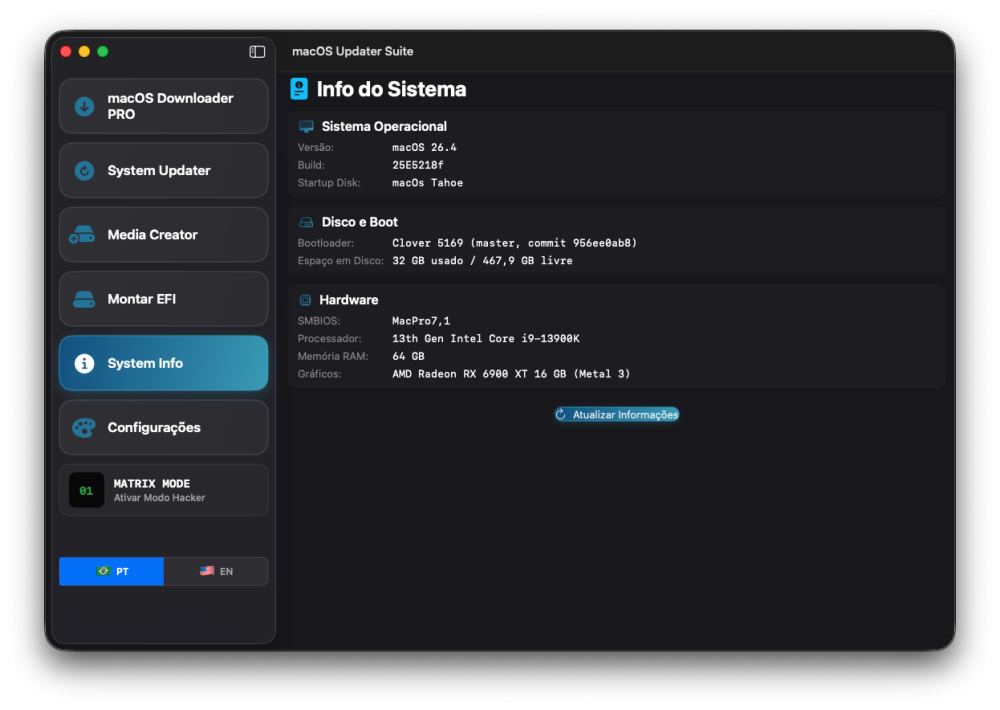This screenshot has height=710, width=1000.
Task: Click the build number 25E5218f
Action: [x=418, y=165]
